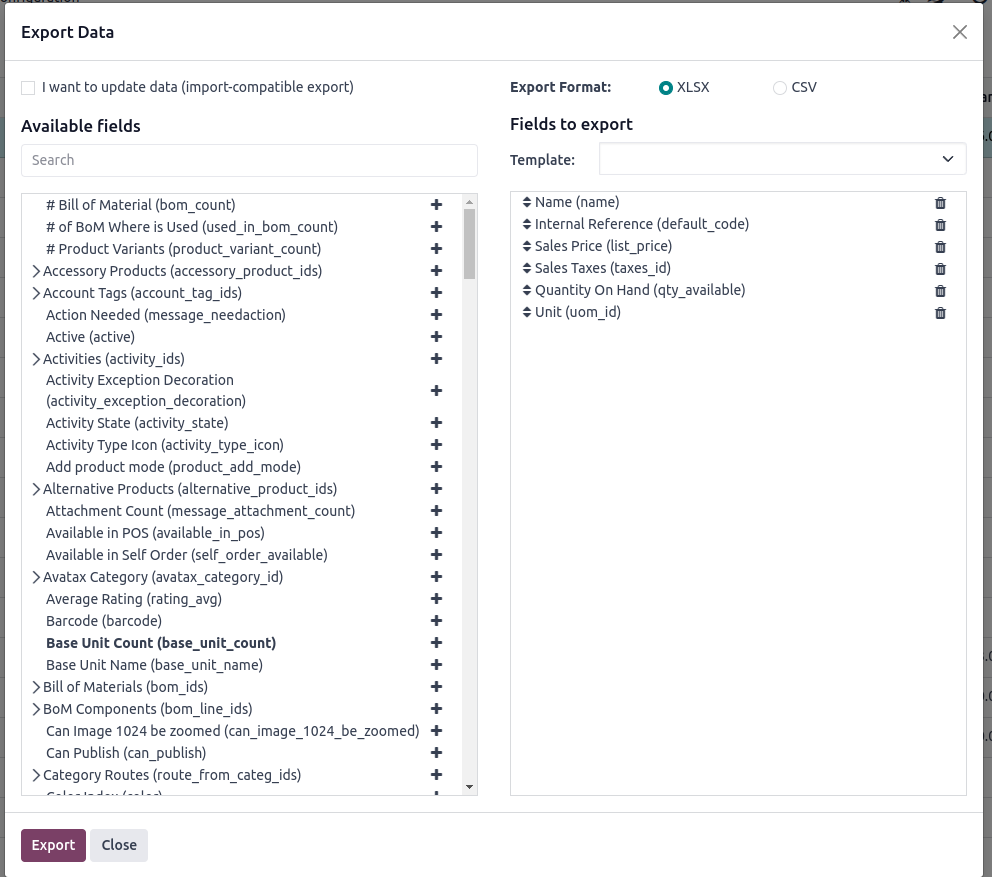Remove Unit (uom_id) using trash icon

click(940, 313)
